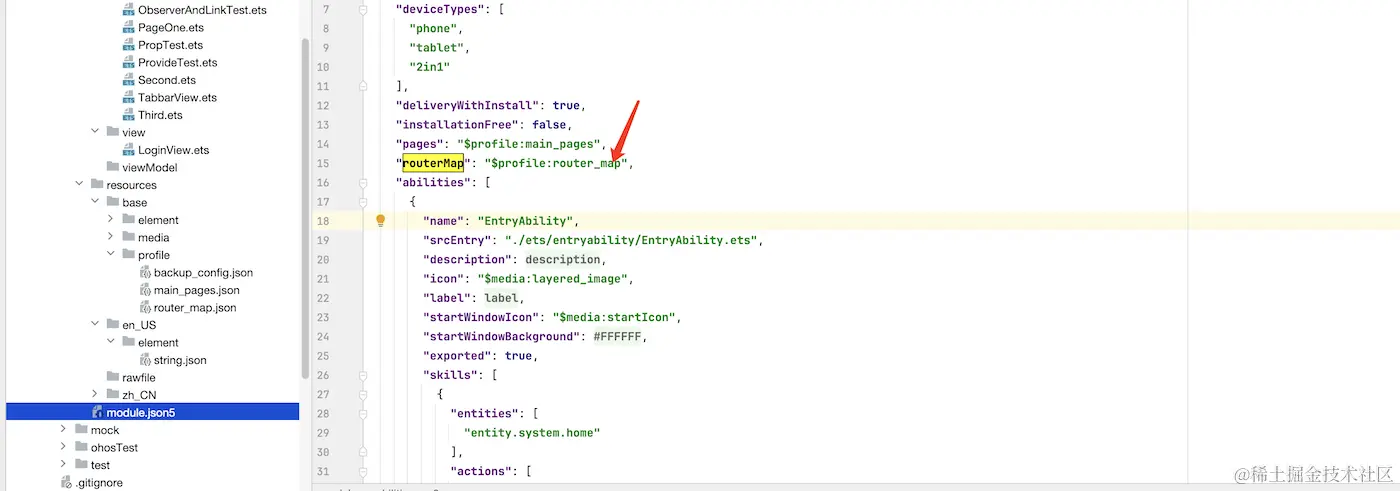Viewport: 1400px width, 491px height.
Task: Click the .gitignore file icon
Action: coord(67,482)
